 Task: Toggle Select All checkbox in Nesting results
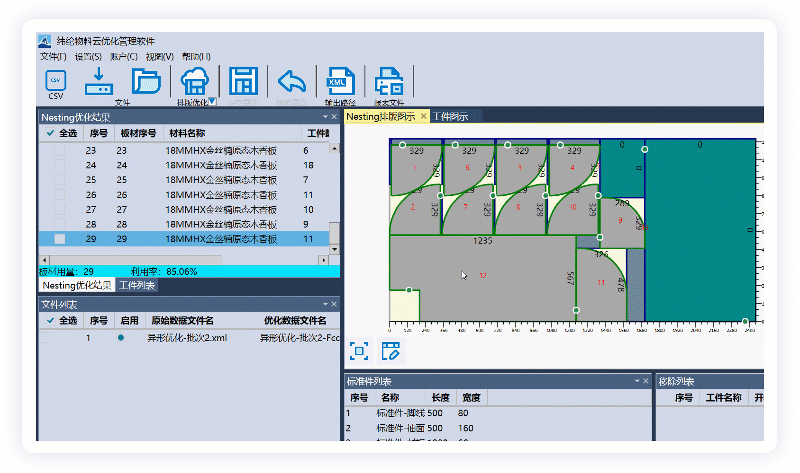[51, 133]
